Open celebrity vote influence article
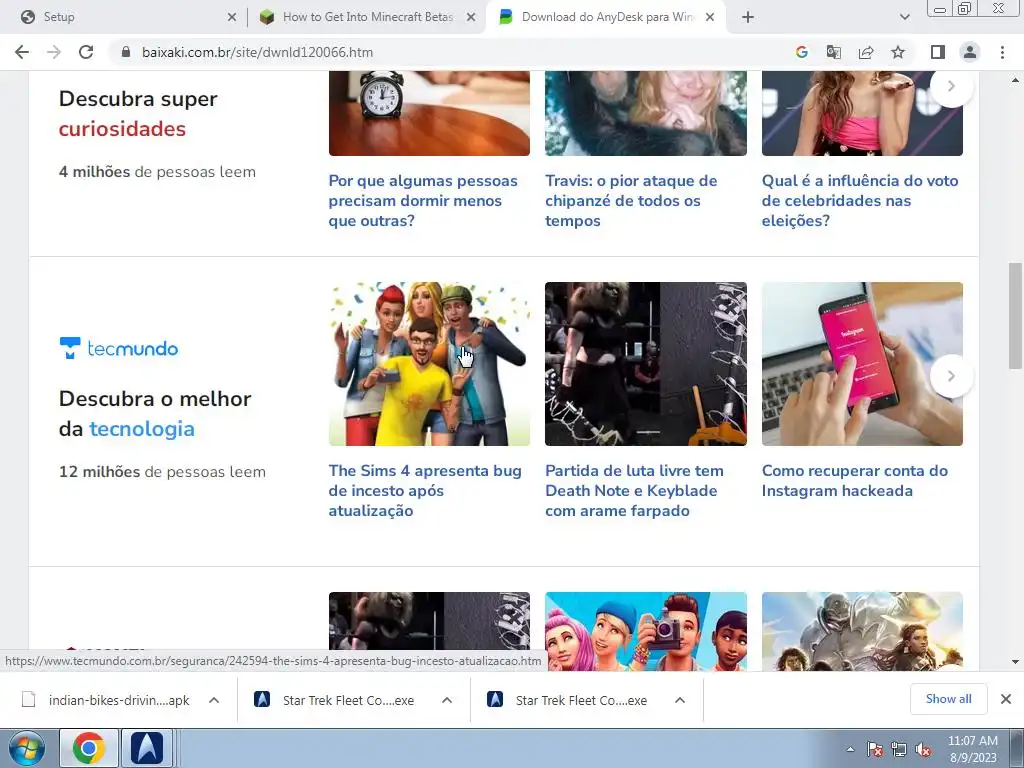Viewport: 1024px width, 768px height. tap(859, 200)
